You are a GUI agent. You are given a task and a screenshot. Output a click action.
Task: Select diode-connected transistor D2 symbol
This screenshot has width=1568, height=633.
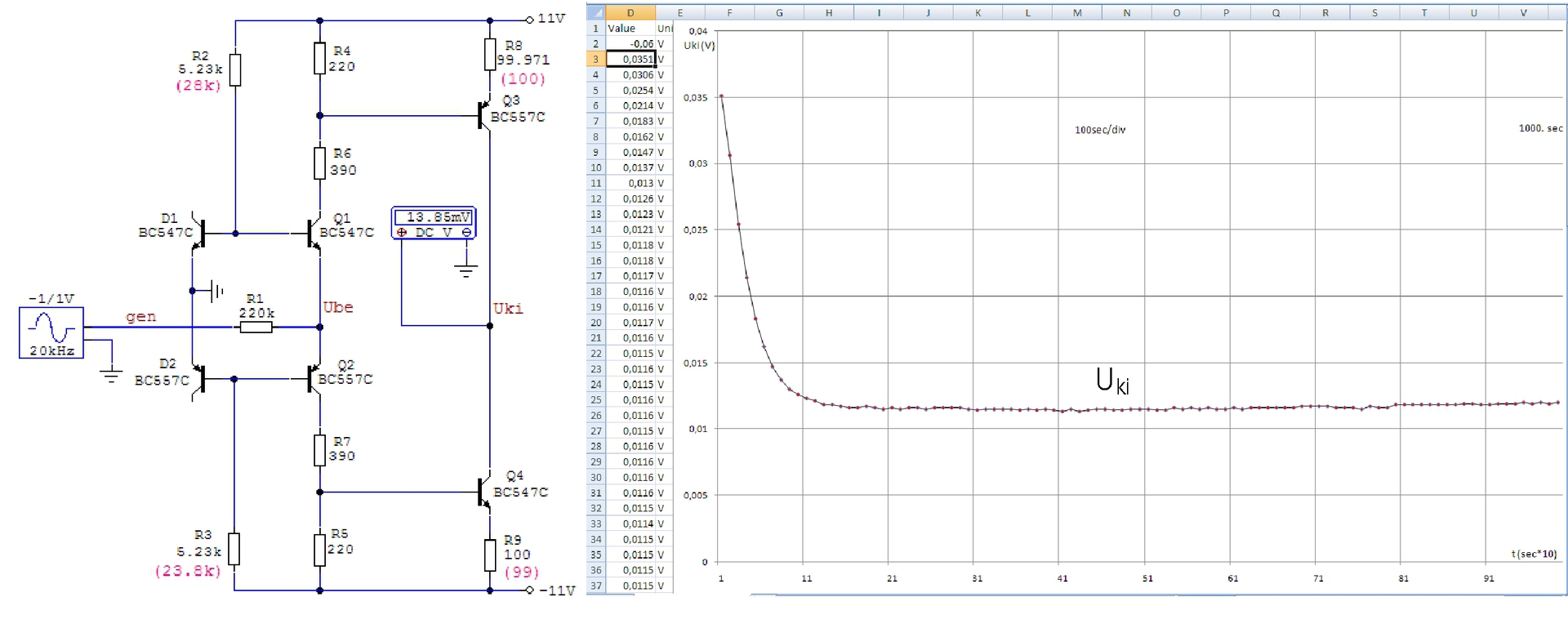click(x=198, y=379)
